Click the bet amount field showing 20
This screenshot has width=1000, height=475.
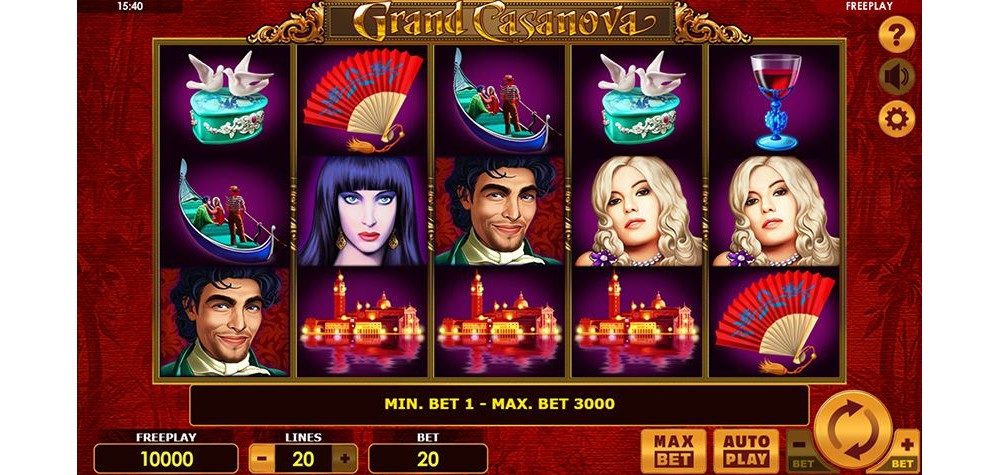[428, 458]
